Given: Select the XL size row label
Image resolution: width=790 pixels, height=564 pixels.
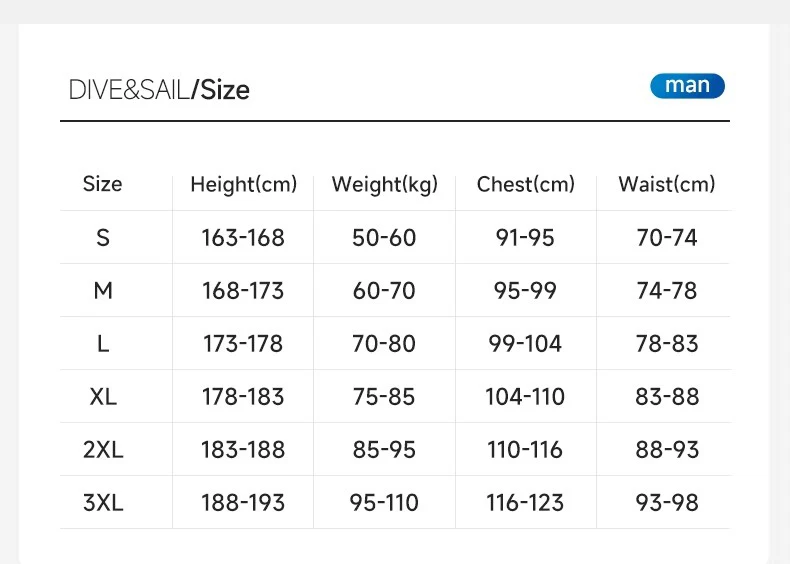Looking at the screenshot, I should pyautogui.click(x=103, y=397).
